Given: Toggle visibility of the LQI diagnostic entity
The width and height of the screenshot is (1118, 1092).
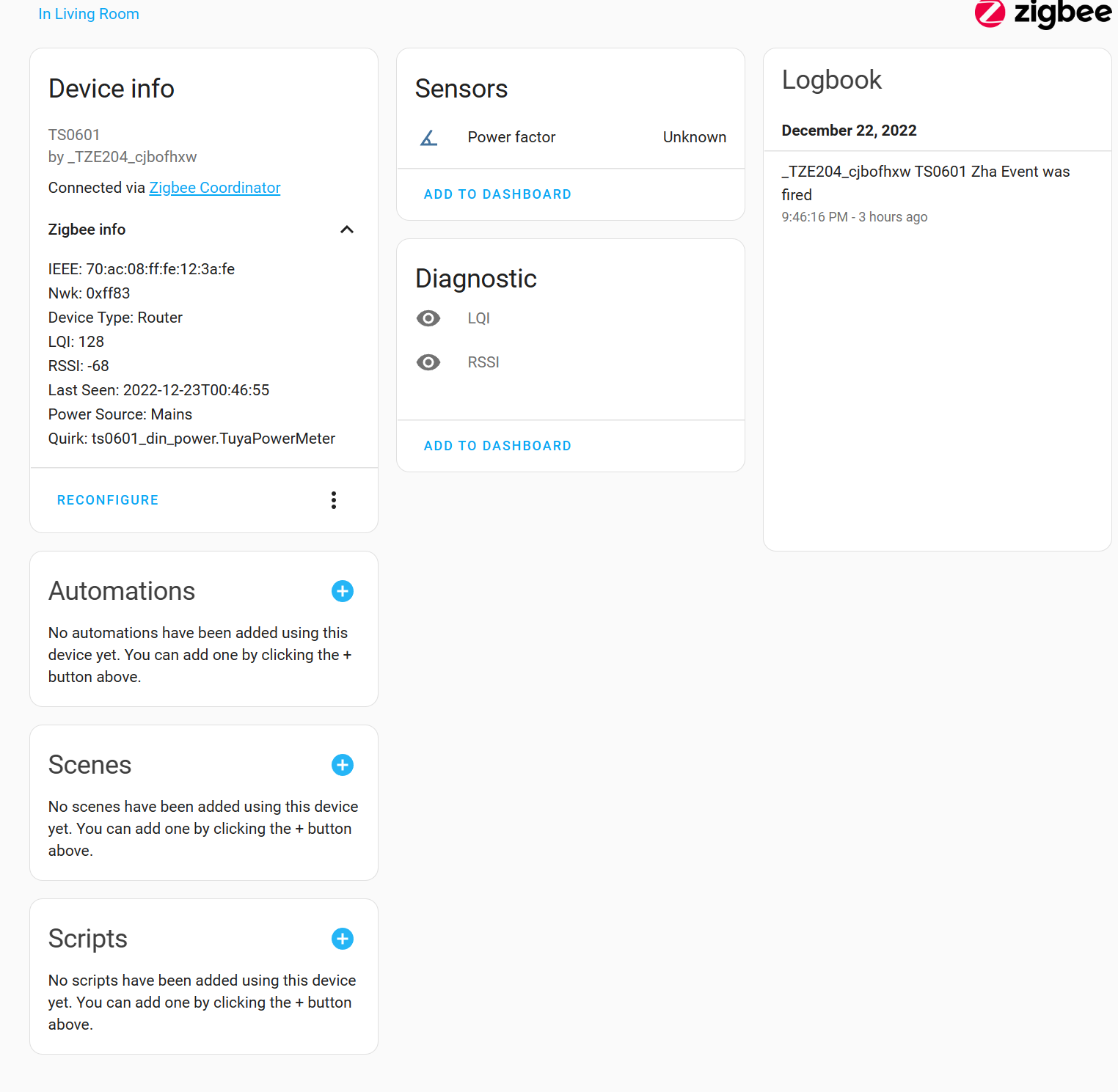Looking at the screenshot, I should (x=428, y=318).
